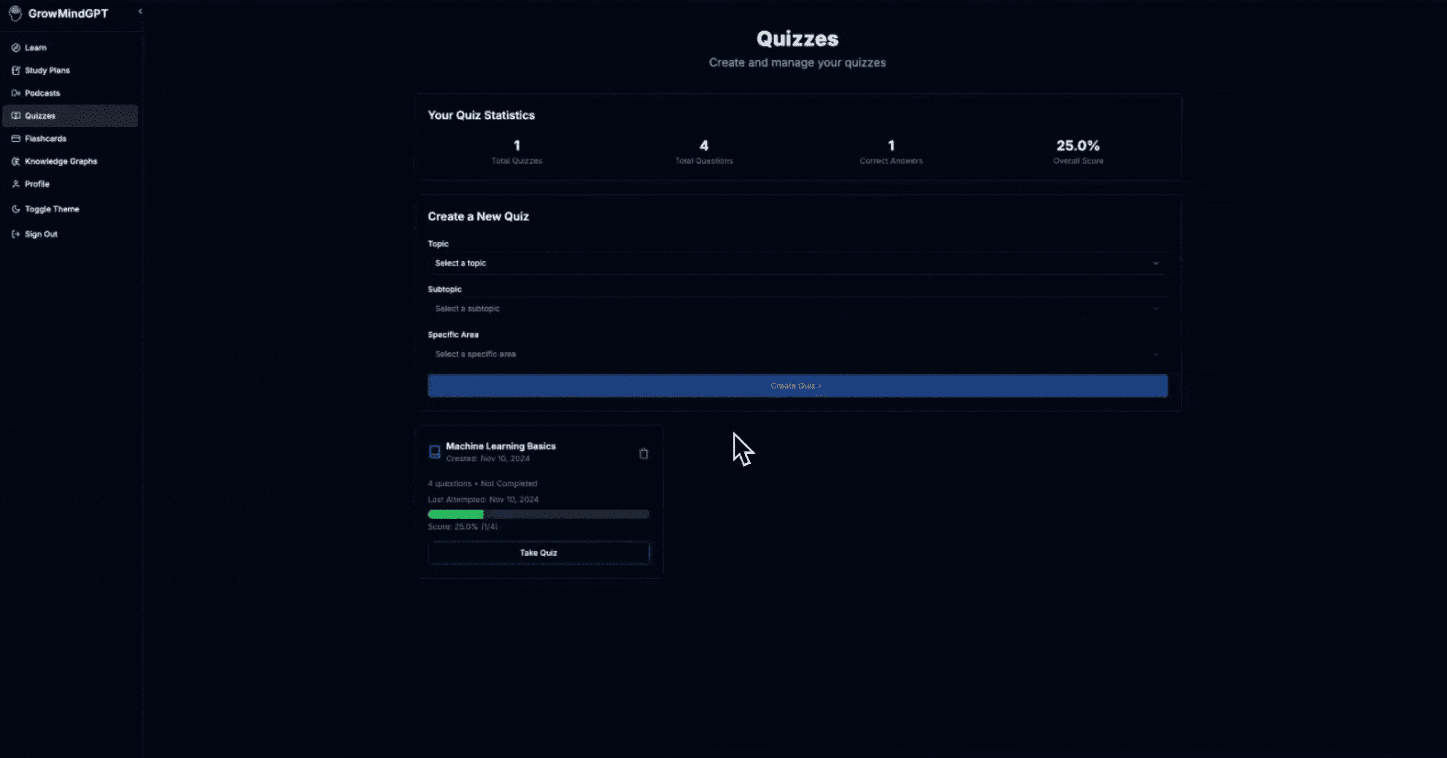This screenshot has width=1447, height=758.
Task: Click the Correct Answers statistic
Action: [891, 152]
